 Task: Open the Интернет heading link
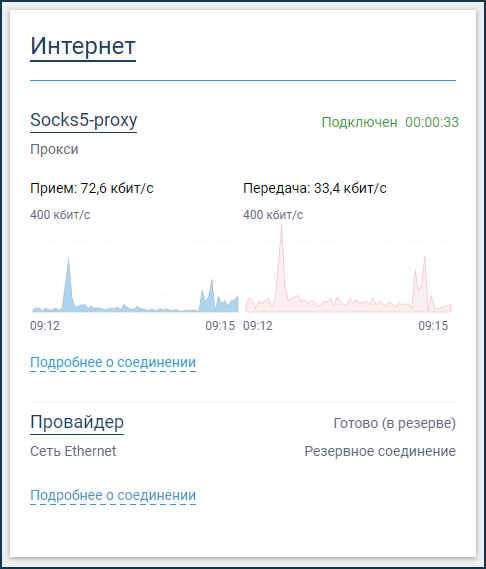coord(83,47)
